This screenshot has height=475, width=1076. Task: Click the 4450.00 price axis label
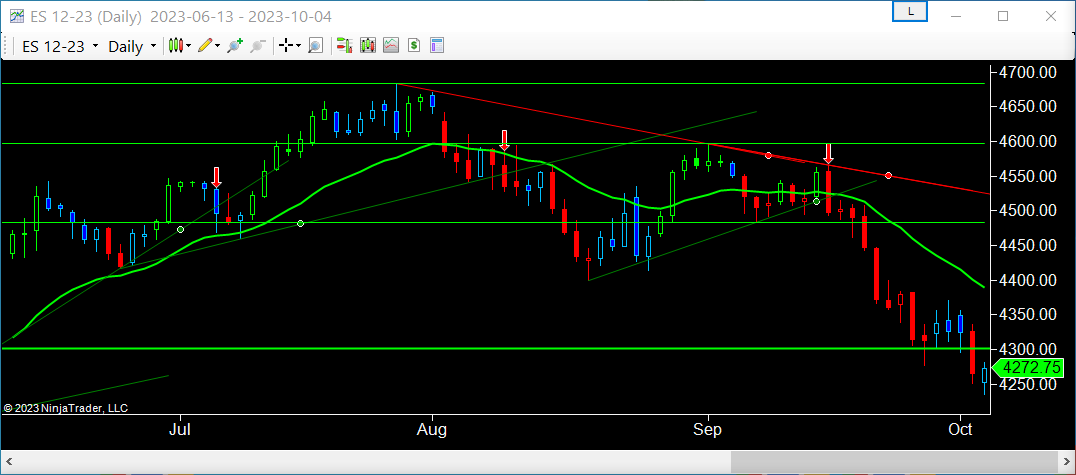(1029, 246)
